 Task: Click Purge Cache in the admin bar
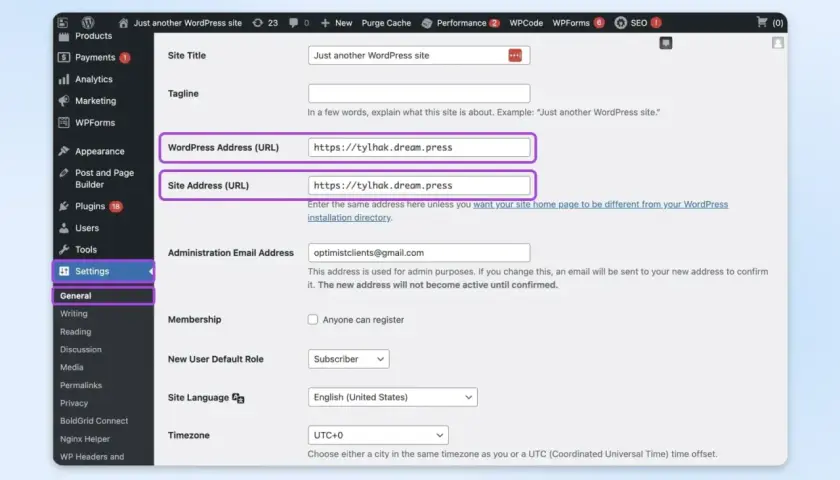click(386, 23)
